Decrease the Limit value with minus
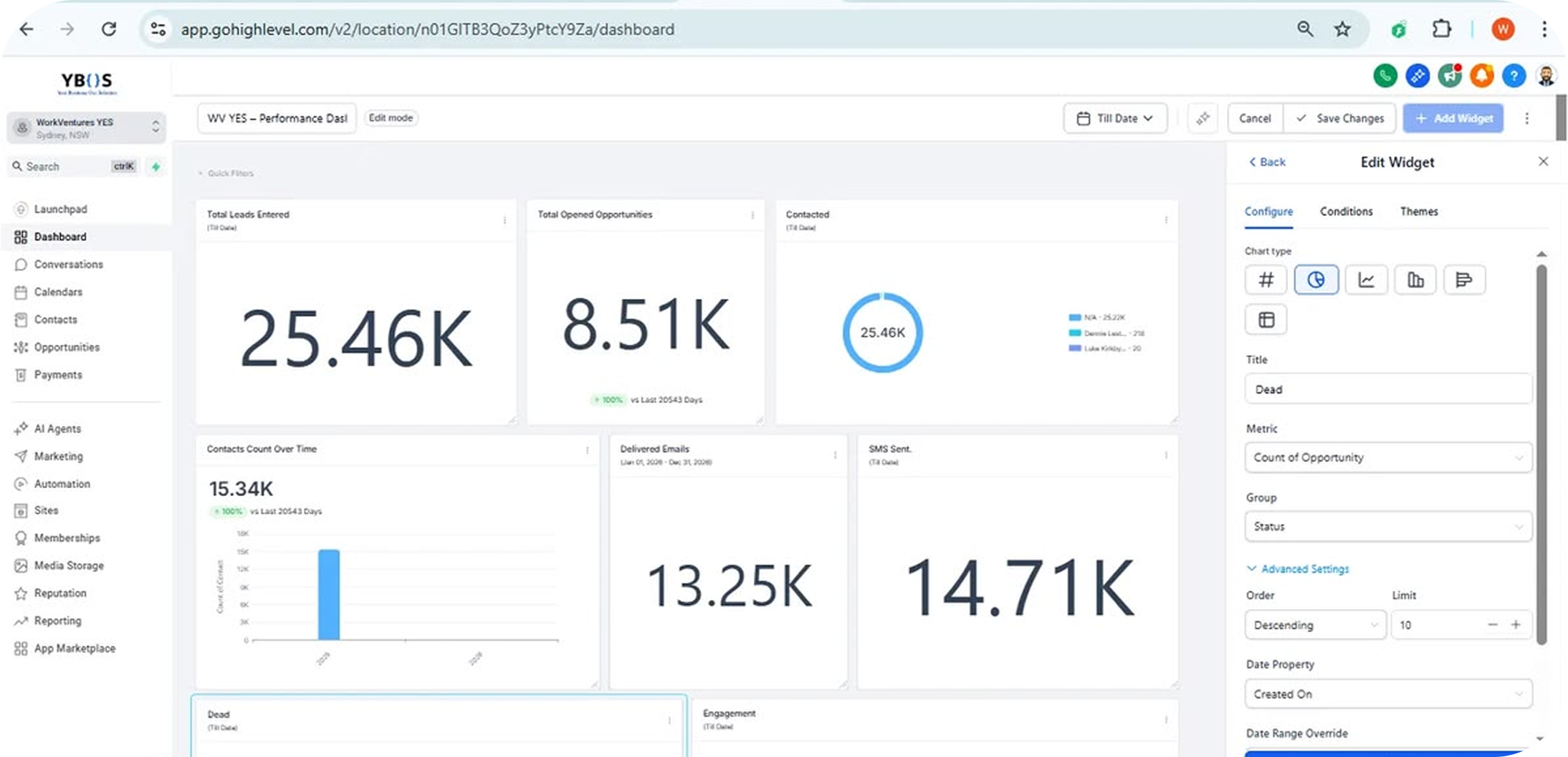This screenshot has width=1568, height=757. click(x=1492, y=625)
